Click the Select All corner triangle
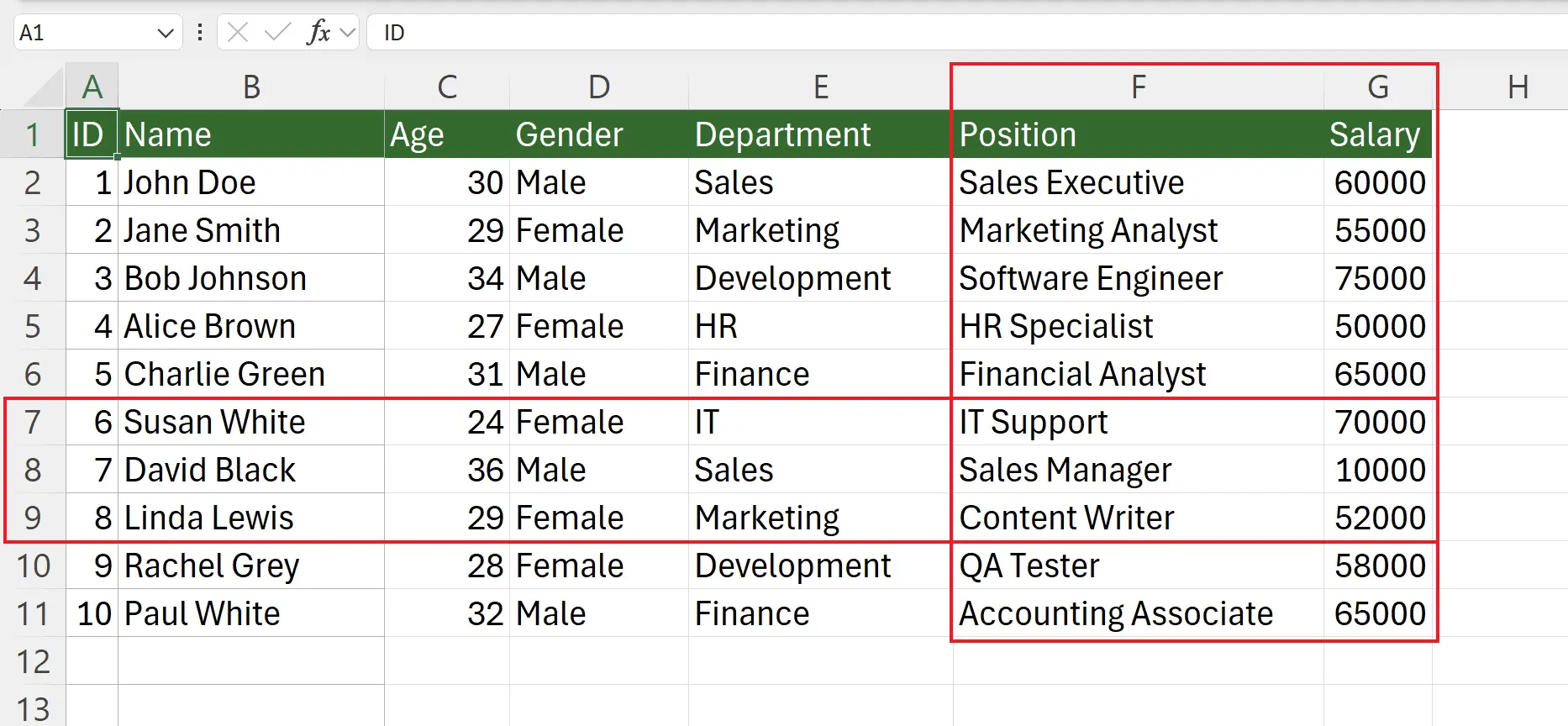The image size is (1568, 726). [x=44, y=90]
